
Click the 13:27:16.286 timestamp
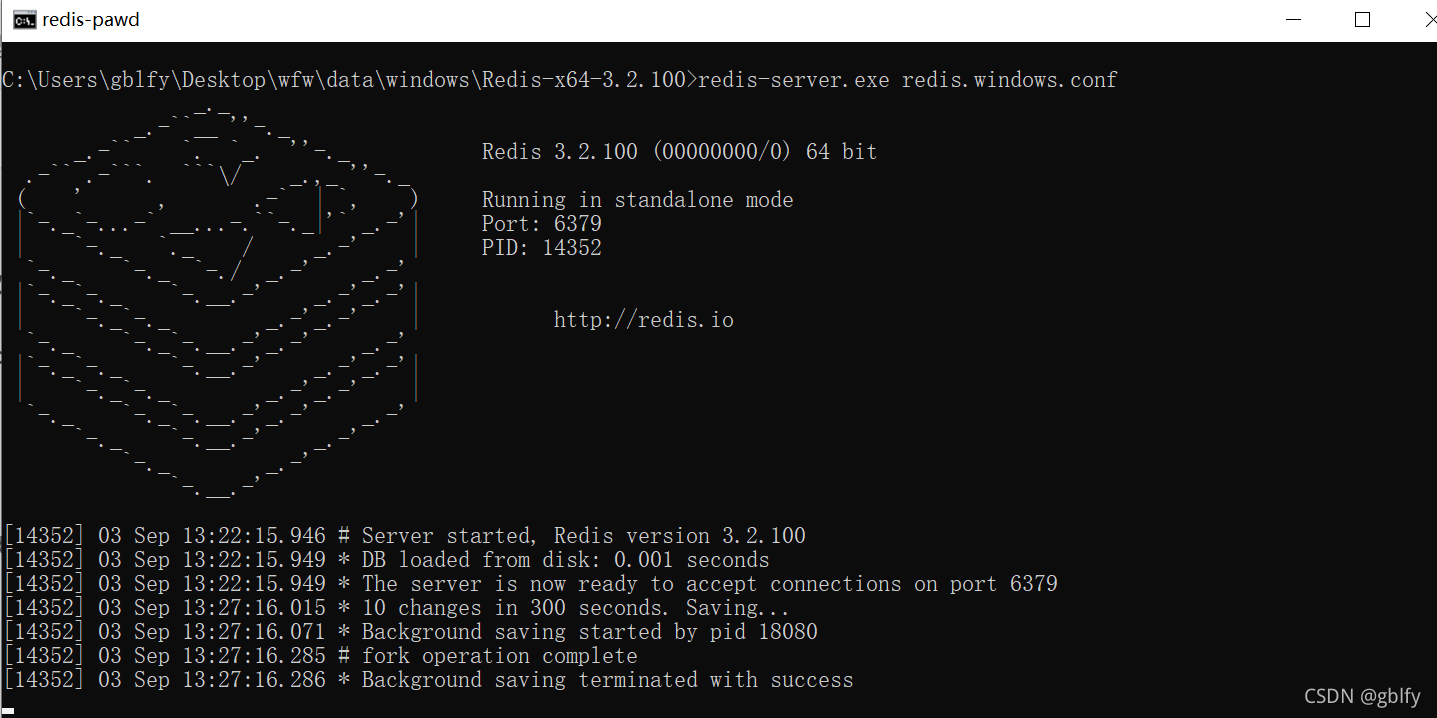pyautogui.click(x=254, y=680)
